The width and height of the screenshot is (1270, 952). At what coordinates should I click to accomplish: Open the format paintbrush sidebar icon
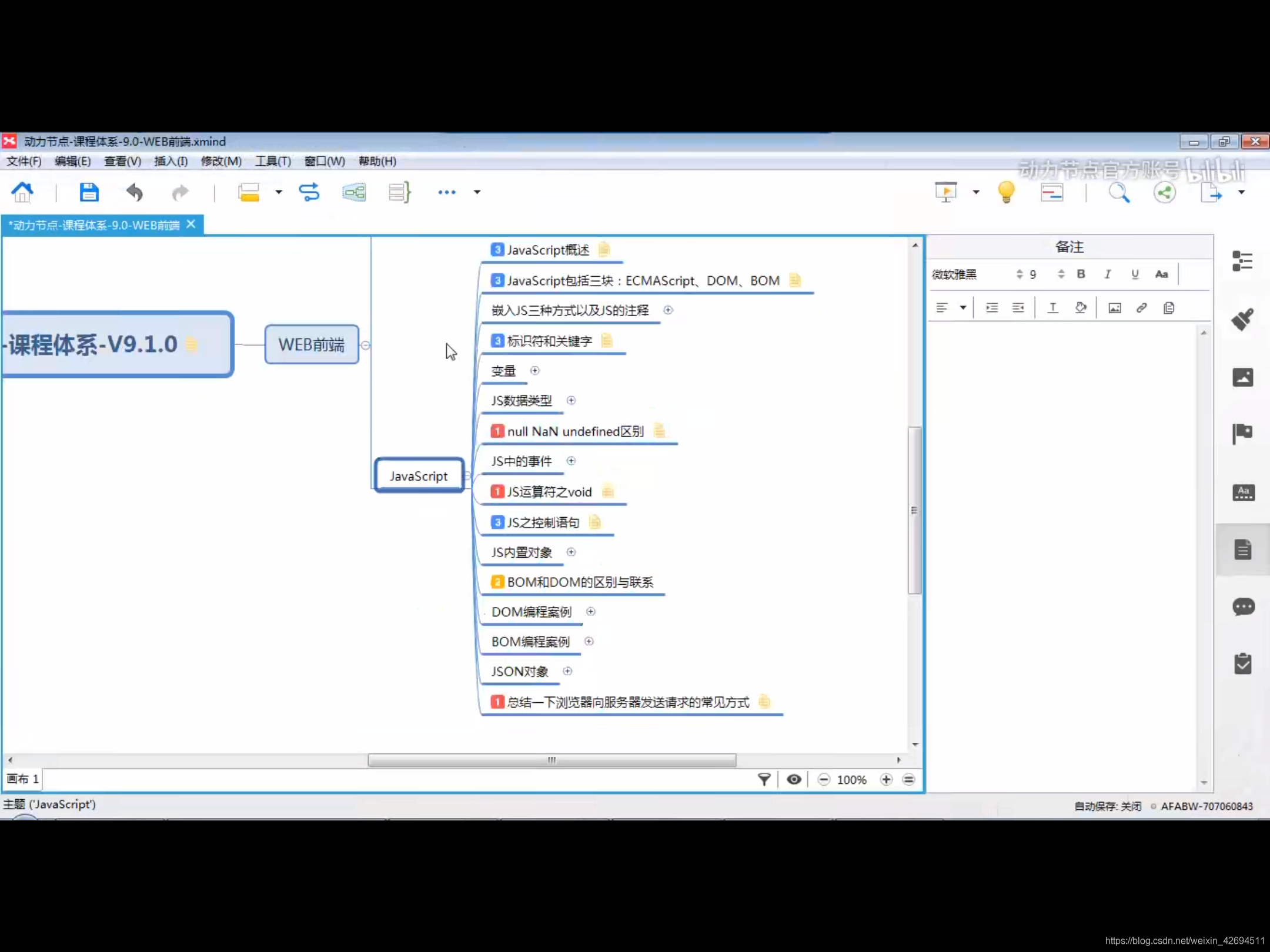coord(1242,319)
